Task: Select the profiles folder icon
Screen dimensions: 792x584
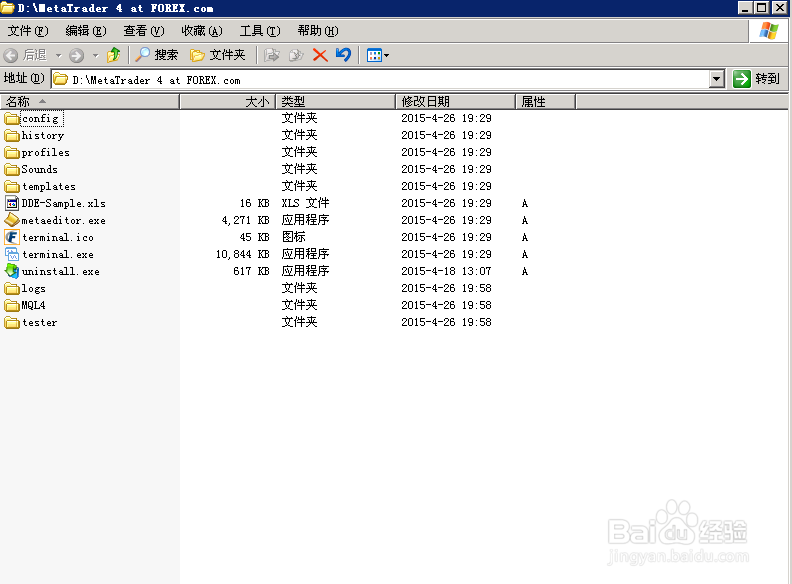Action: 12,153
